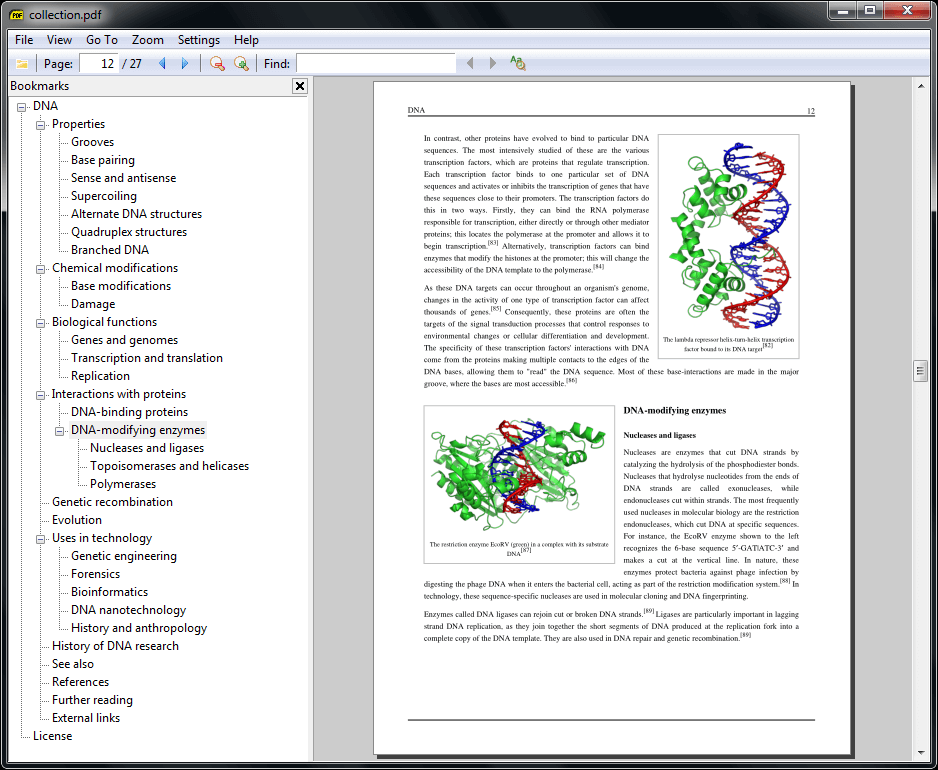Click the page number input field

(98, 64)
